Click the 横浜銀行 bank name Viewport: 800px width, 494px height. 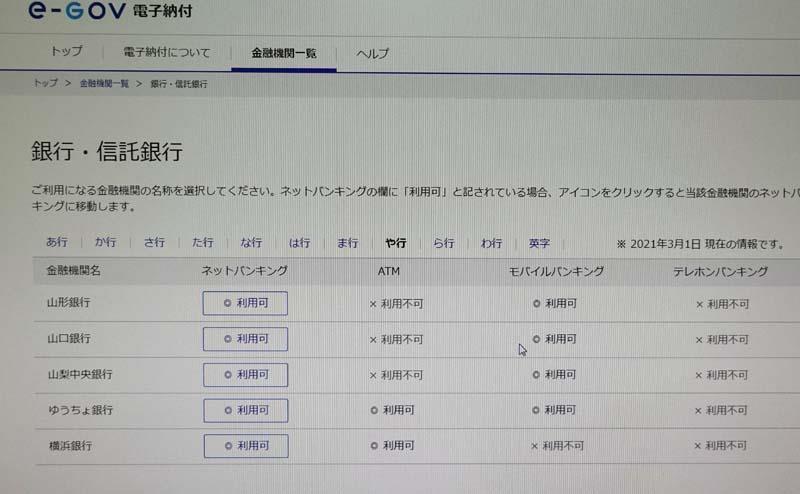point(70,446)
